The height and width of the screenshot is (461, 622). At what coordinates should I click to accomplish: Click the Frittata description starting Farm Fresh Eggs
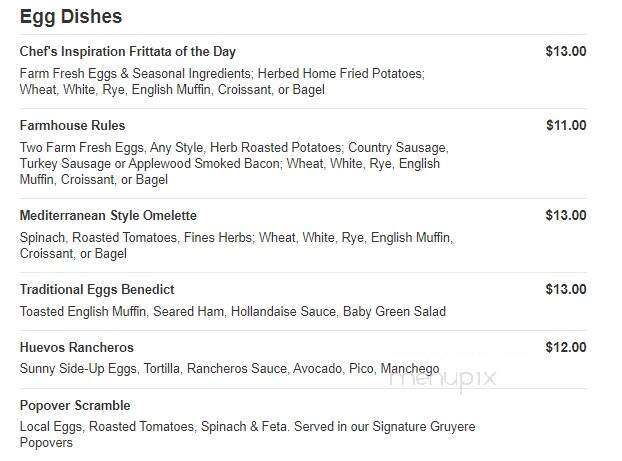pyautogui.click(x=222, y=81)
